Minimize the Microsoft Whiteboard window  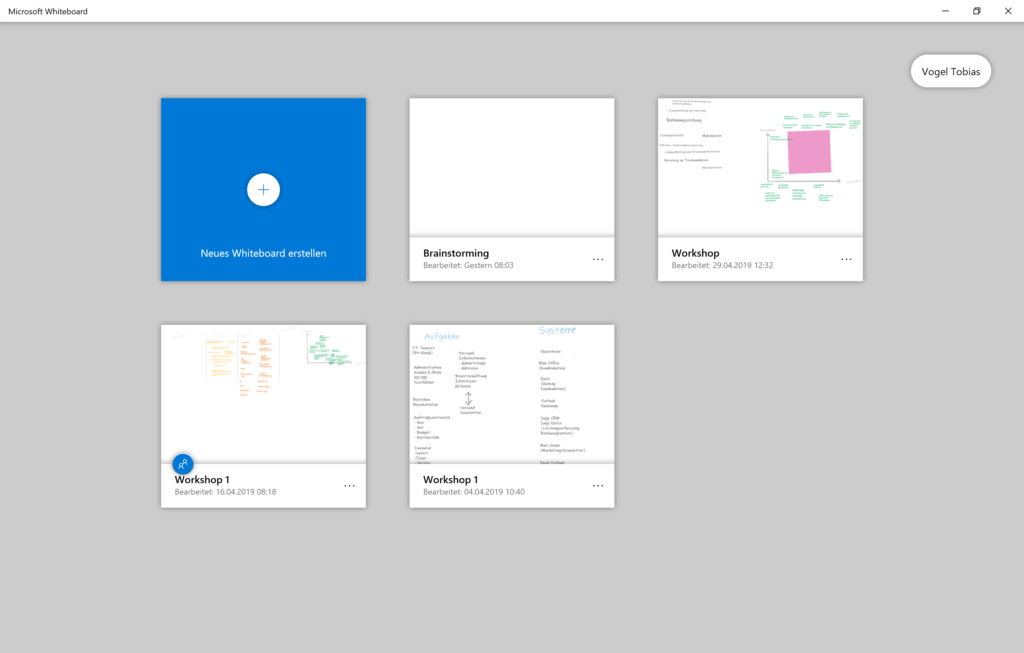point(945,11)
